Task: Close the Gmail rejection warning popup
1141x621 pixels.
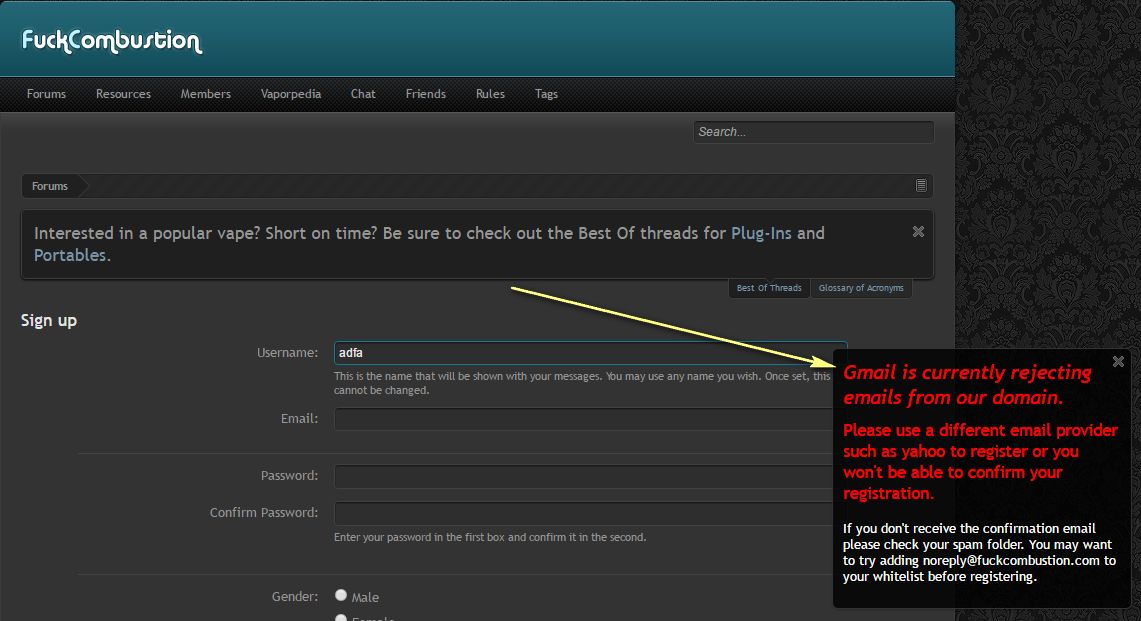Action: coord(1118,362)
